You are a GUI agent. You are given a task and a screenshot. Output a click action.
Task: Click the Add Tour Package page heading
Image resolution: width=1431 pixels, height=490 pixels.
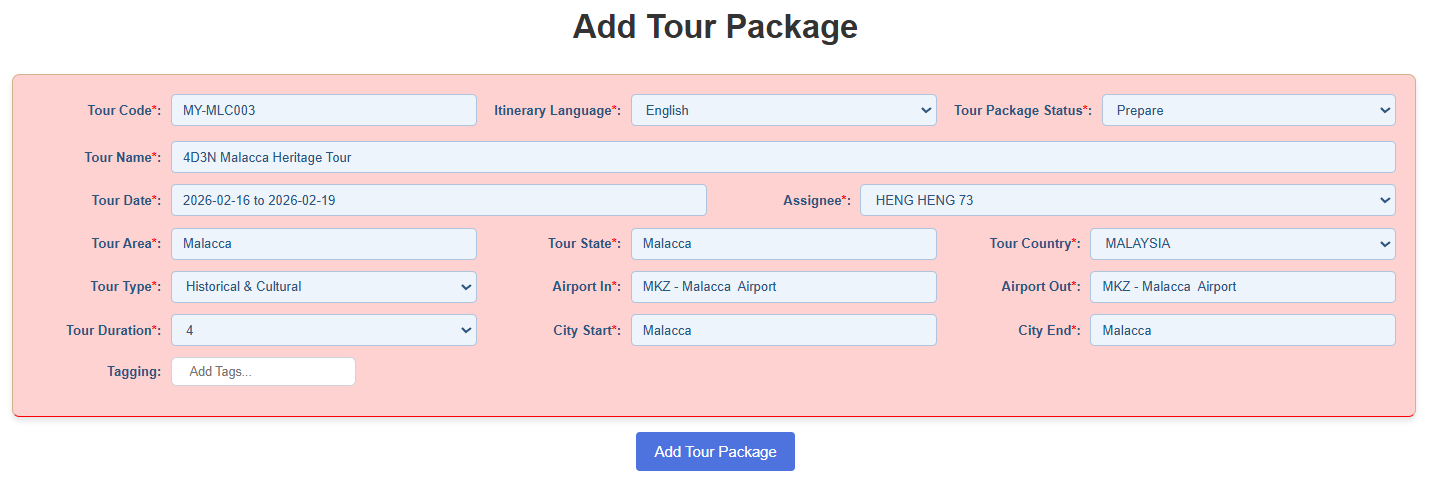pos(715,27)
